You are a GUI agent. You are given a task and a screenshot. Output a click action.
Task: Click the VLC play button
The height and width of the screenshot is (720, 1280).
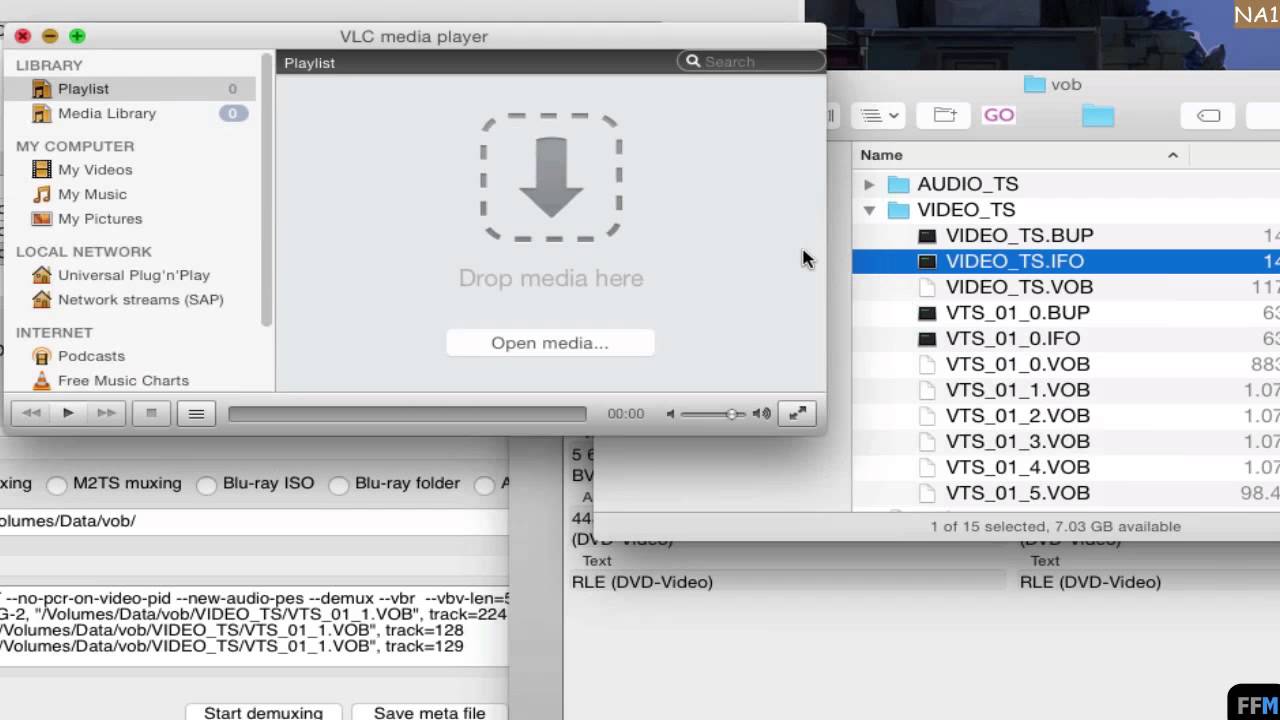pyautogui.click(x=68, y=413)
